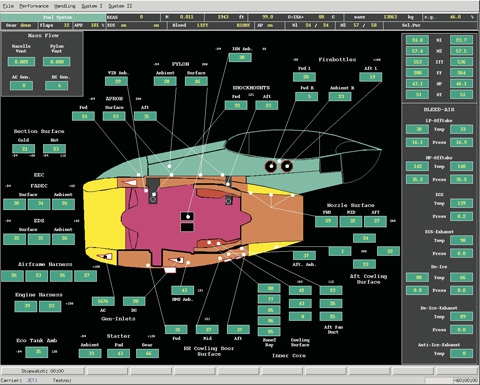Select the Flaps 12 status field
The width and height of the screenshot is (480, 385).
coord(55,25)
